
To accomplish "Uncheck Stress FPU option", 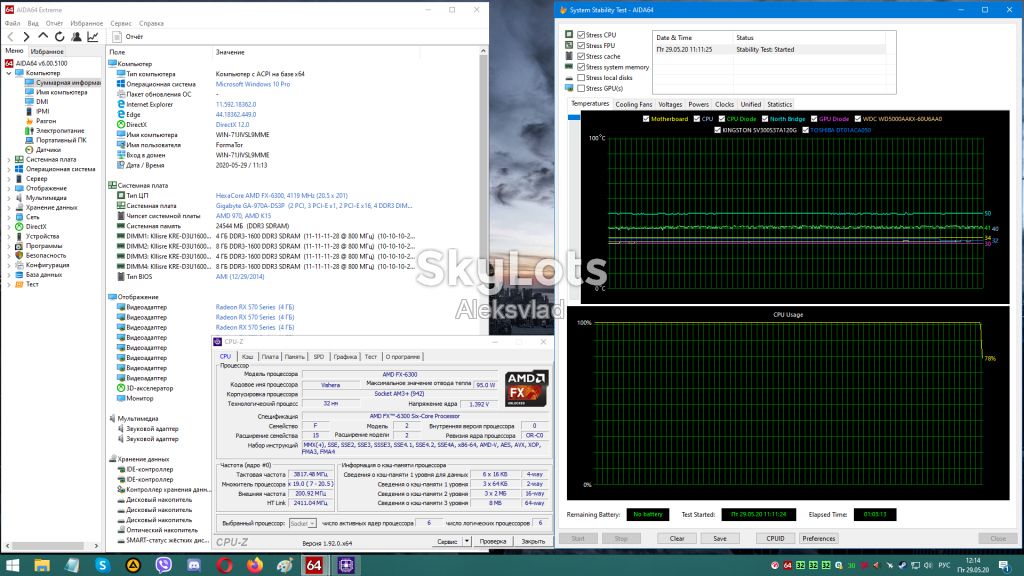I will (x=581, y=46).
